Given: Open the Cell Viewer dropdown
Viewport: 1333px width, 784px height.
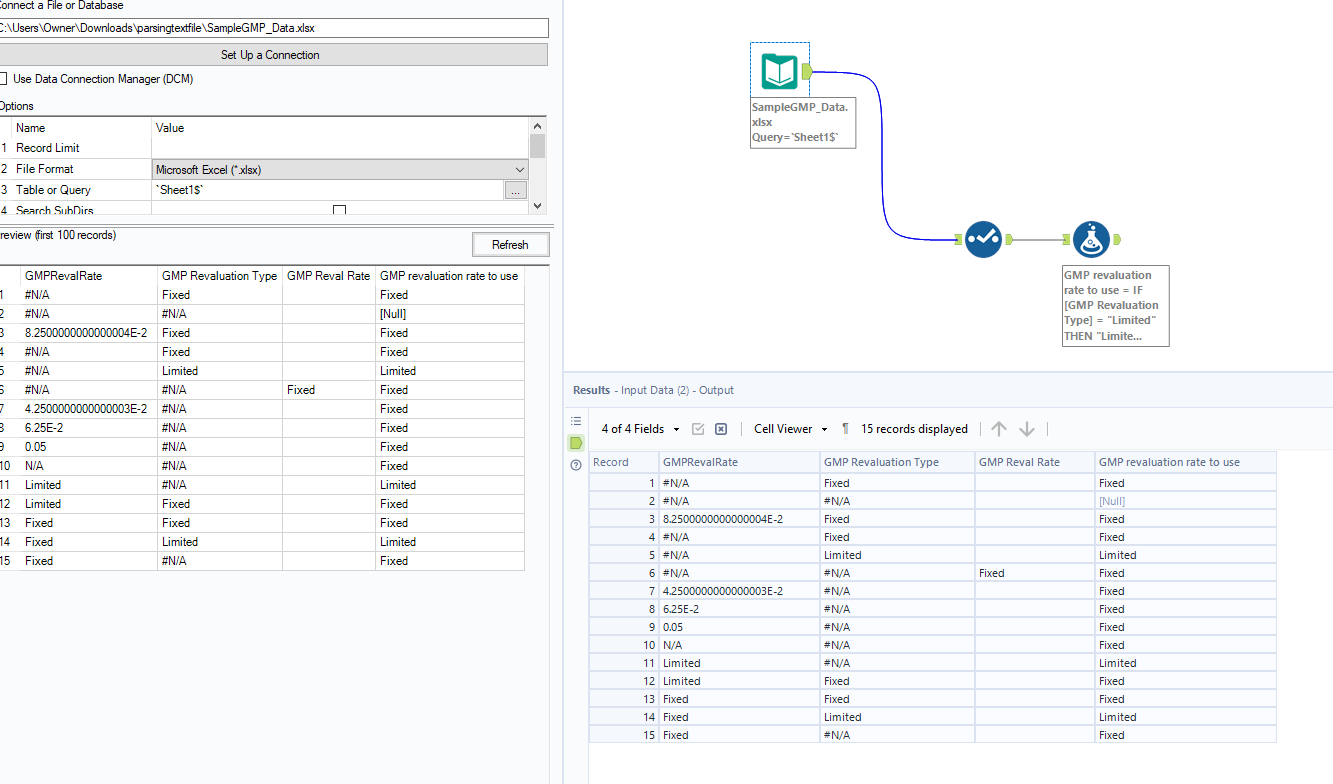Looking at the screenshot, I should click(790, 428).
